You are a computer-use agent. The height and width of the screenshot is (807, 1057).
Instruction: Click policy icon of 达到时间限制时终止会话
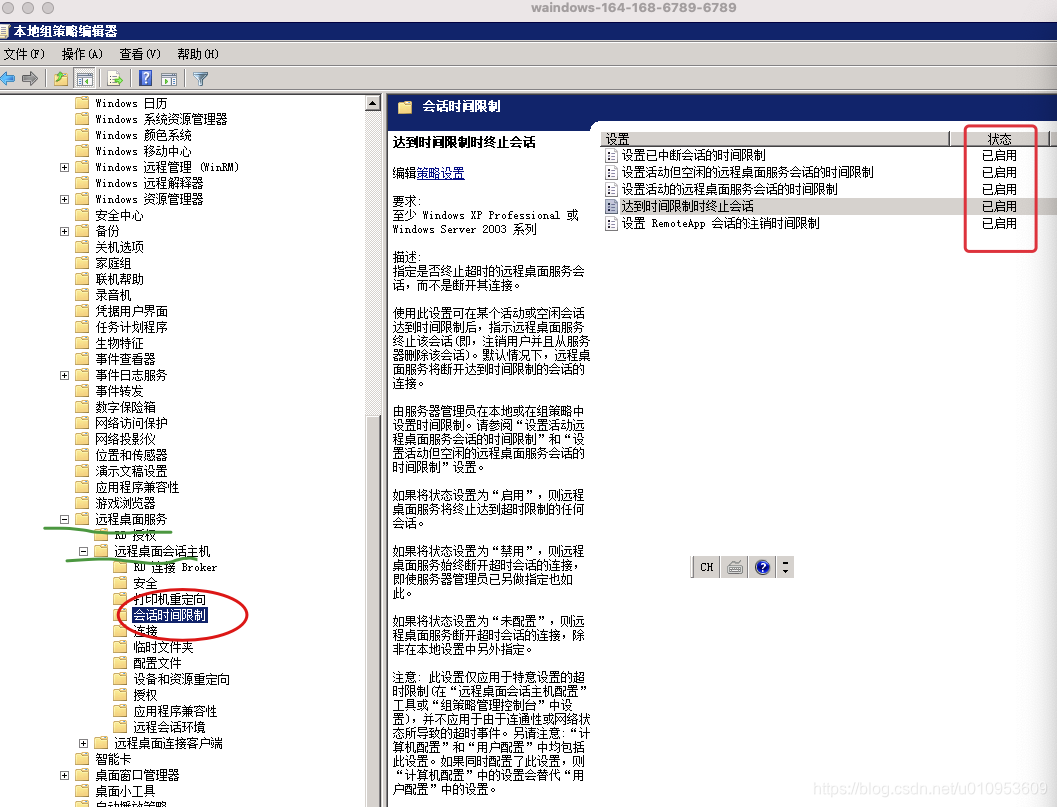611,206
